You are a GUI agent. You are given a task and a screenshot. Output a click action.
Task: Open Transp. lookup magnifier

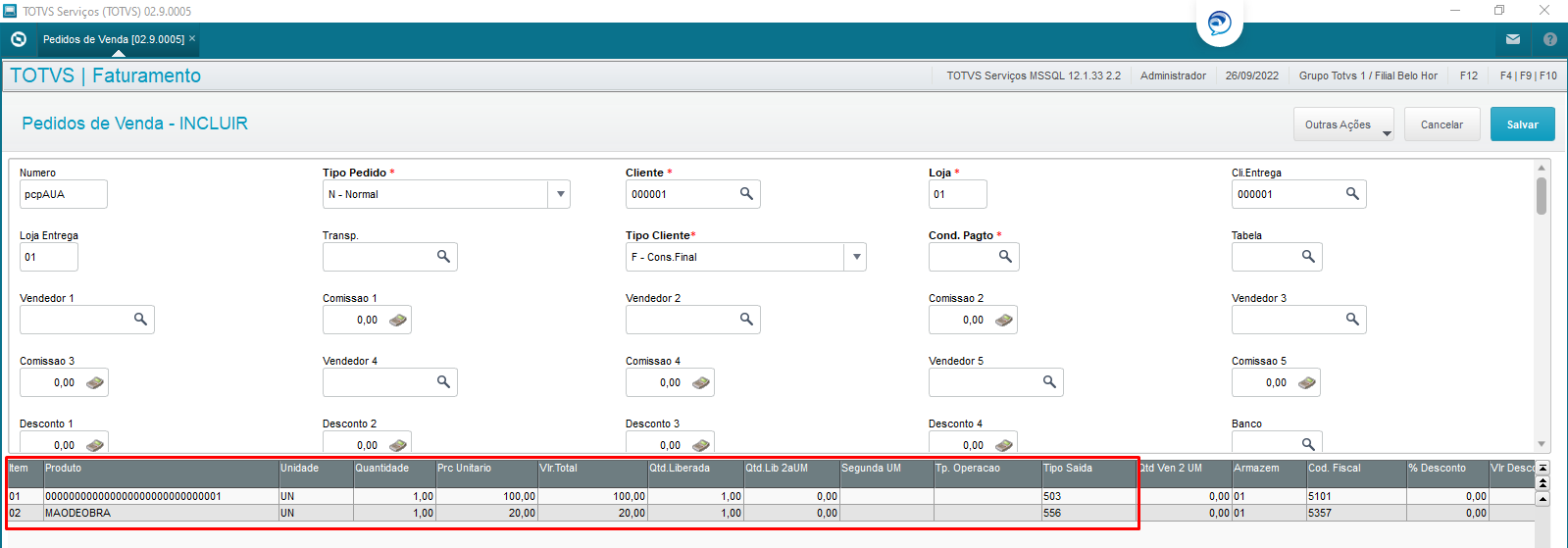pyautogui.click(x=443, y=257)
